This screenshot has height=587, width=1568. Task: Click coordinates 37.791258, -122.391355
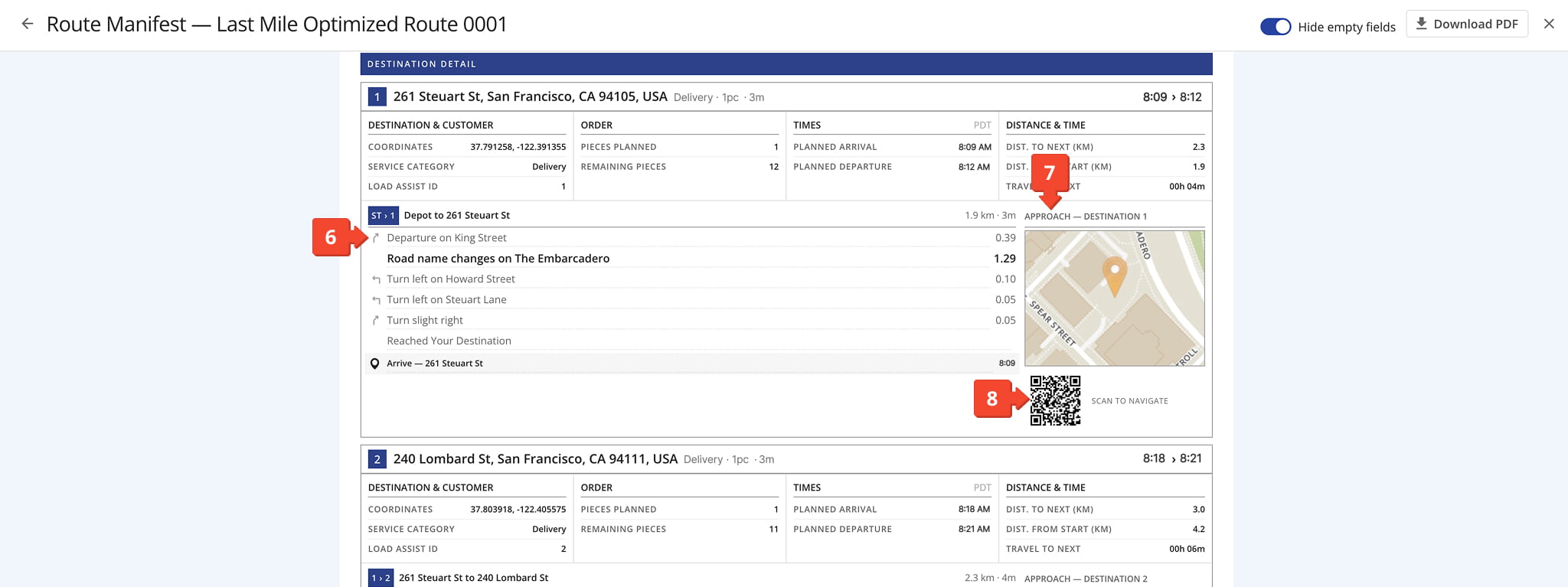518,147
